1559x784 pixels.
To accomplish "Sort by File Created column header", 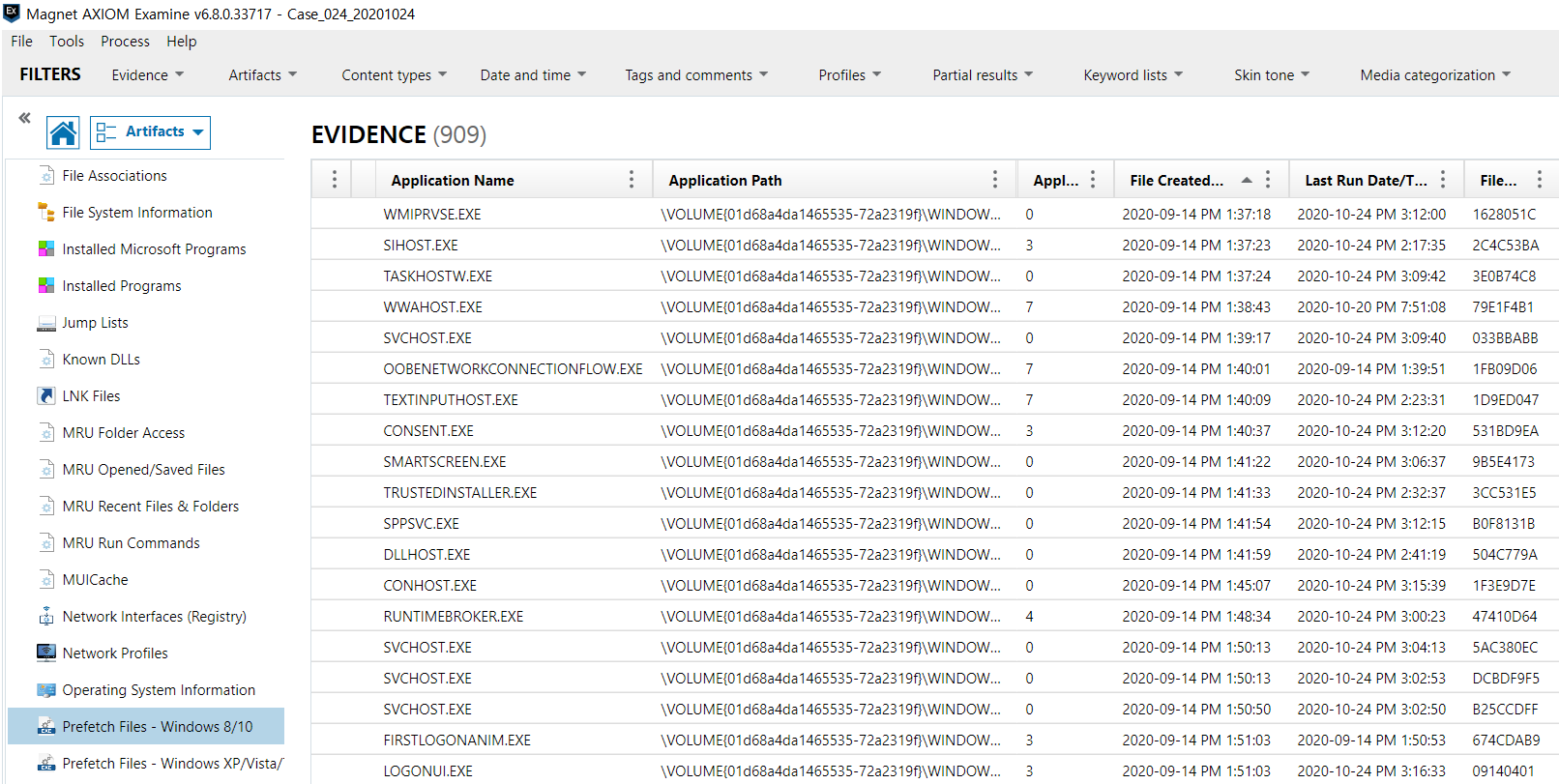I will click(1177, 180).
